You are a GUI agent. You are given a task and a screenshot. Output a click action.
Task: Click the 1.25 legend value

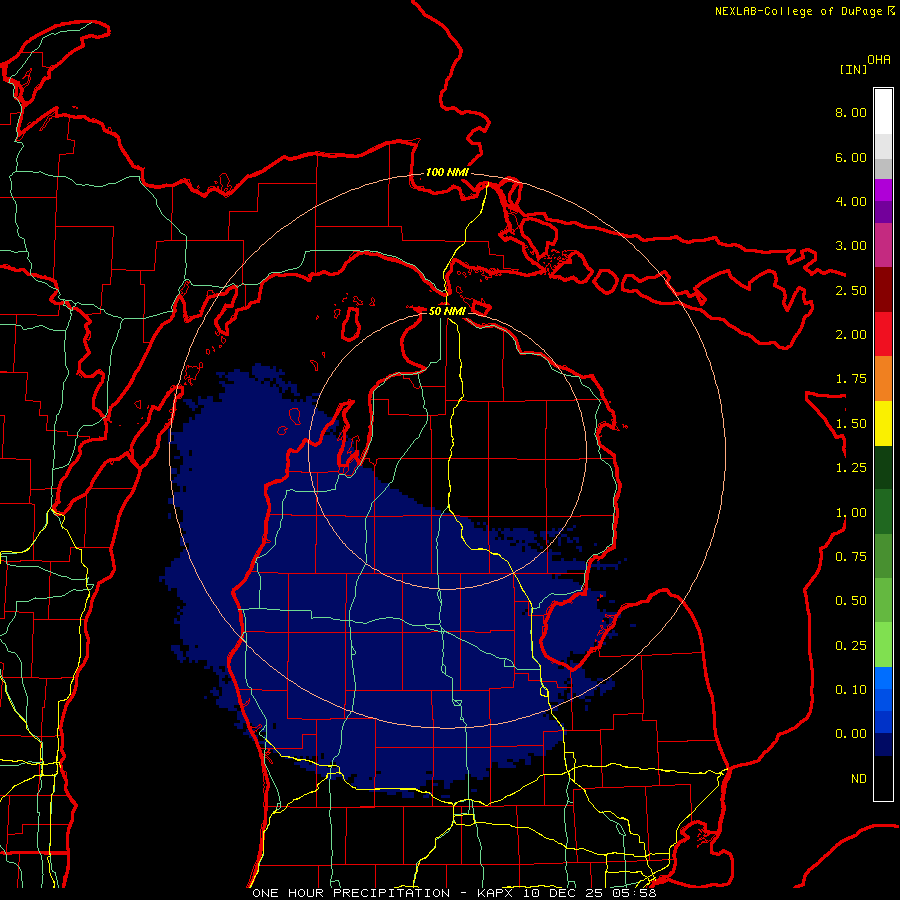(851, 468)
